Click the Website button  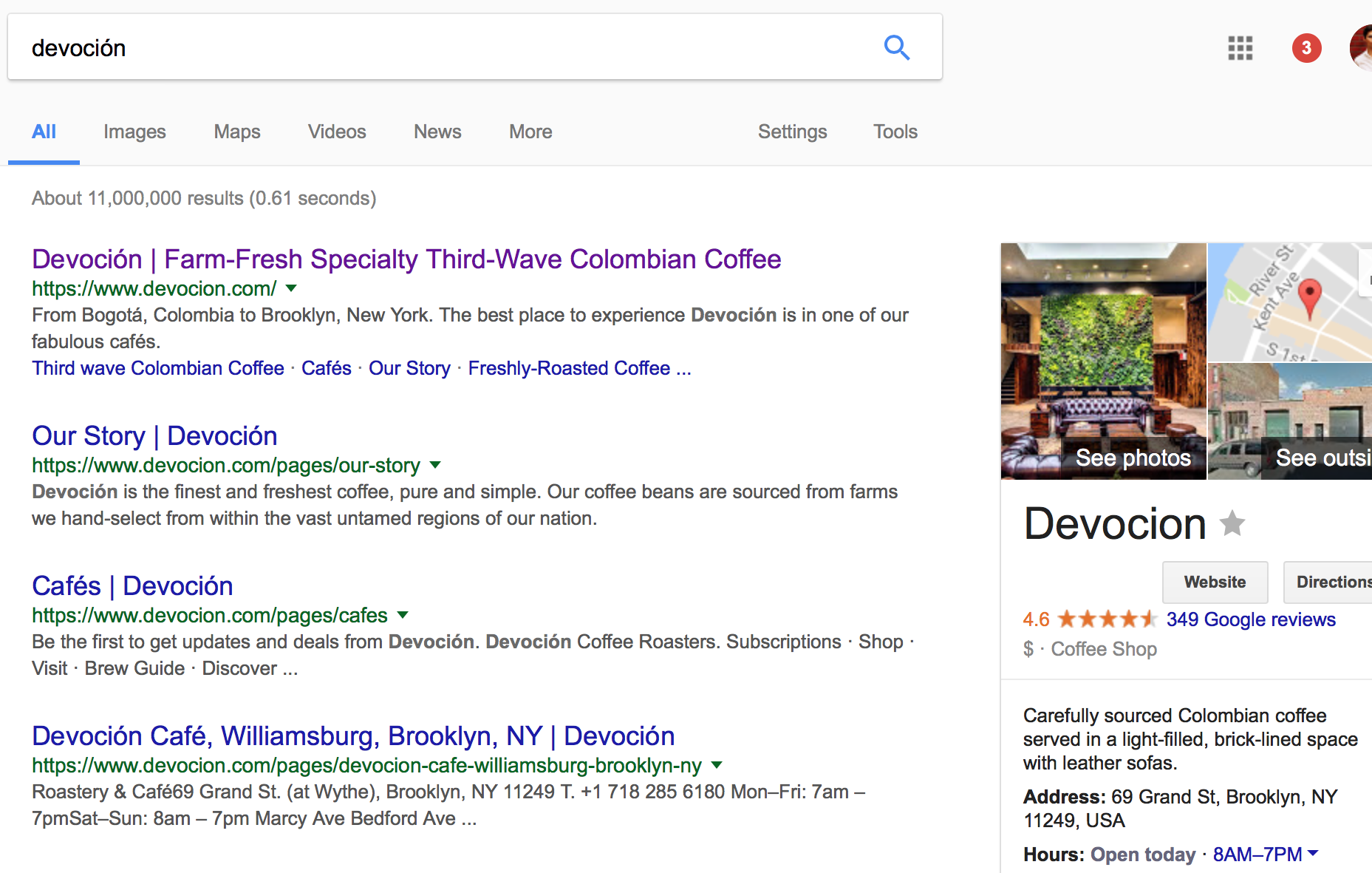(x=1215, y=582)
